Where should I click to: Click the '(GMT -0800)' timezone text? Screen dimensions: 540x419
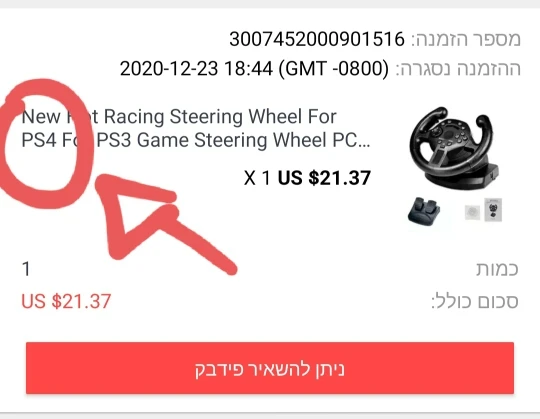(x=333, y=68)
